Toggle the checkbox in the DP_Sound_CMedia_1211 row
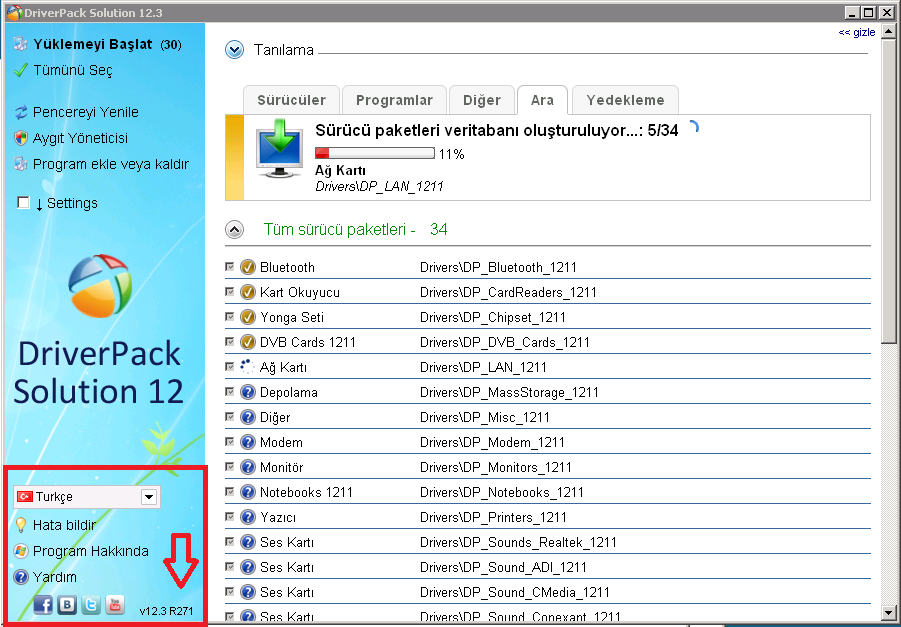Image resolution: width=901 pixels, height=627 pixels. pyautogui.click(x=230, y=592)
